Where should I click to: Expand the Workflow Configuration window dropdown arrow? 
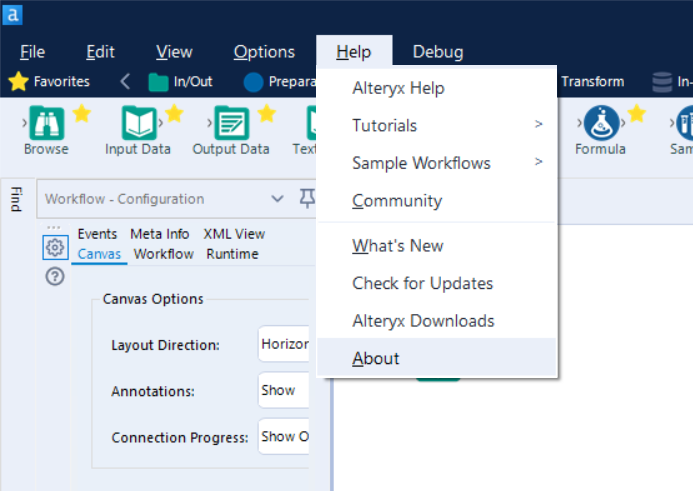coord(278,199)
